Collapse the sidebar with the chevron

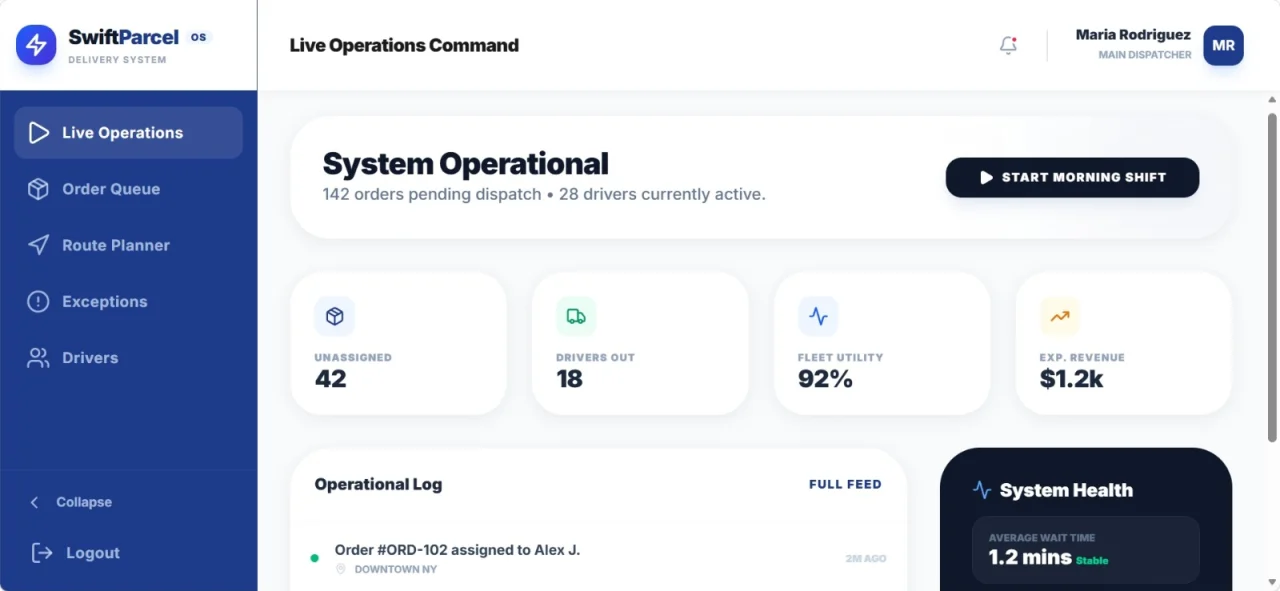(x=35, y=502)
